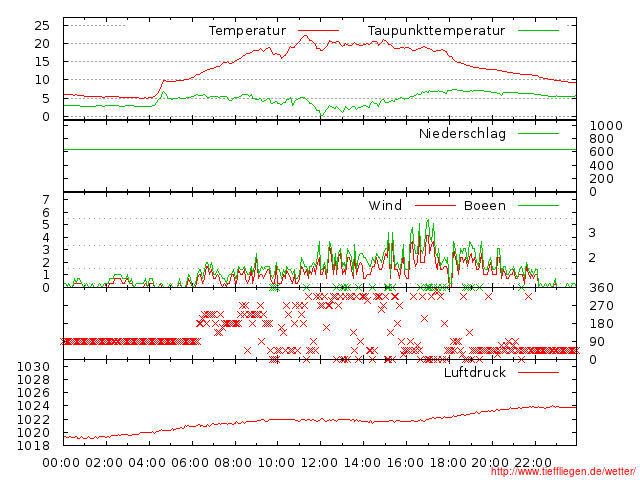The height and width of the screenshot is (480, 640).
Task: Click the 25 temperature axis value
Action: [42, 26]
